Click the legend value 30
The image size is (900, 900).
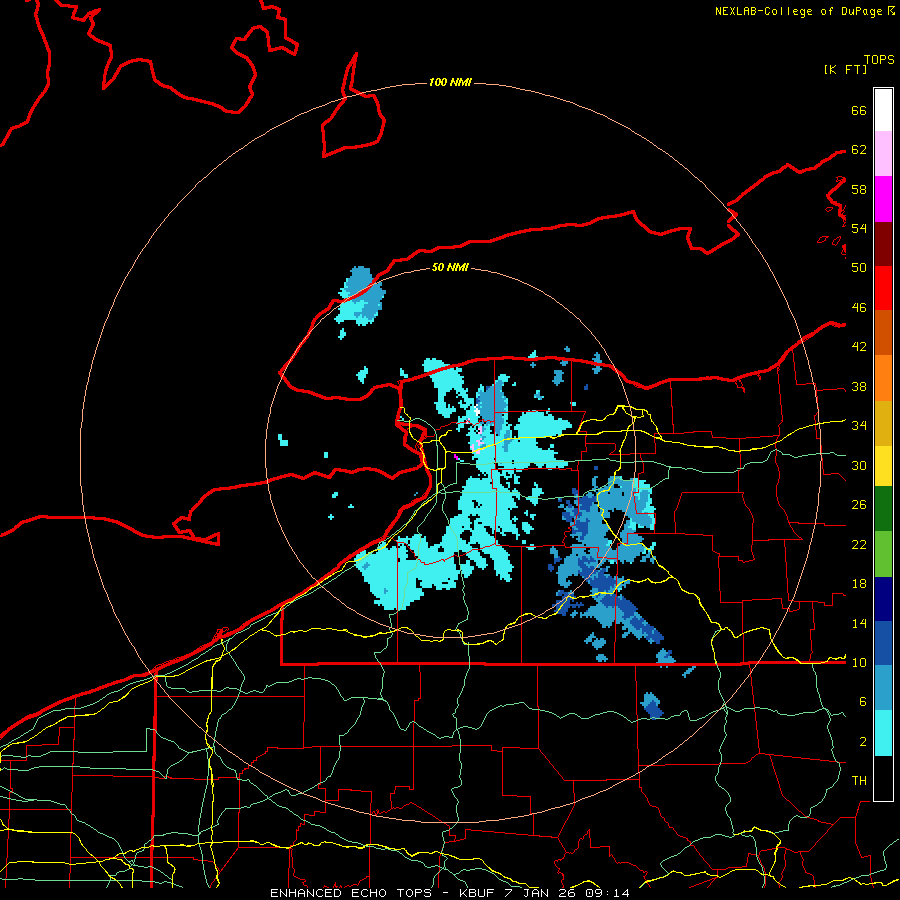[859, 465]
